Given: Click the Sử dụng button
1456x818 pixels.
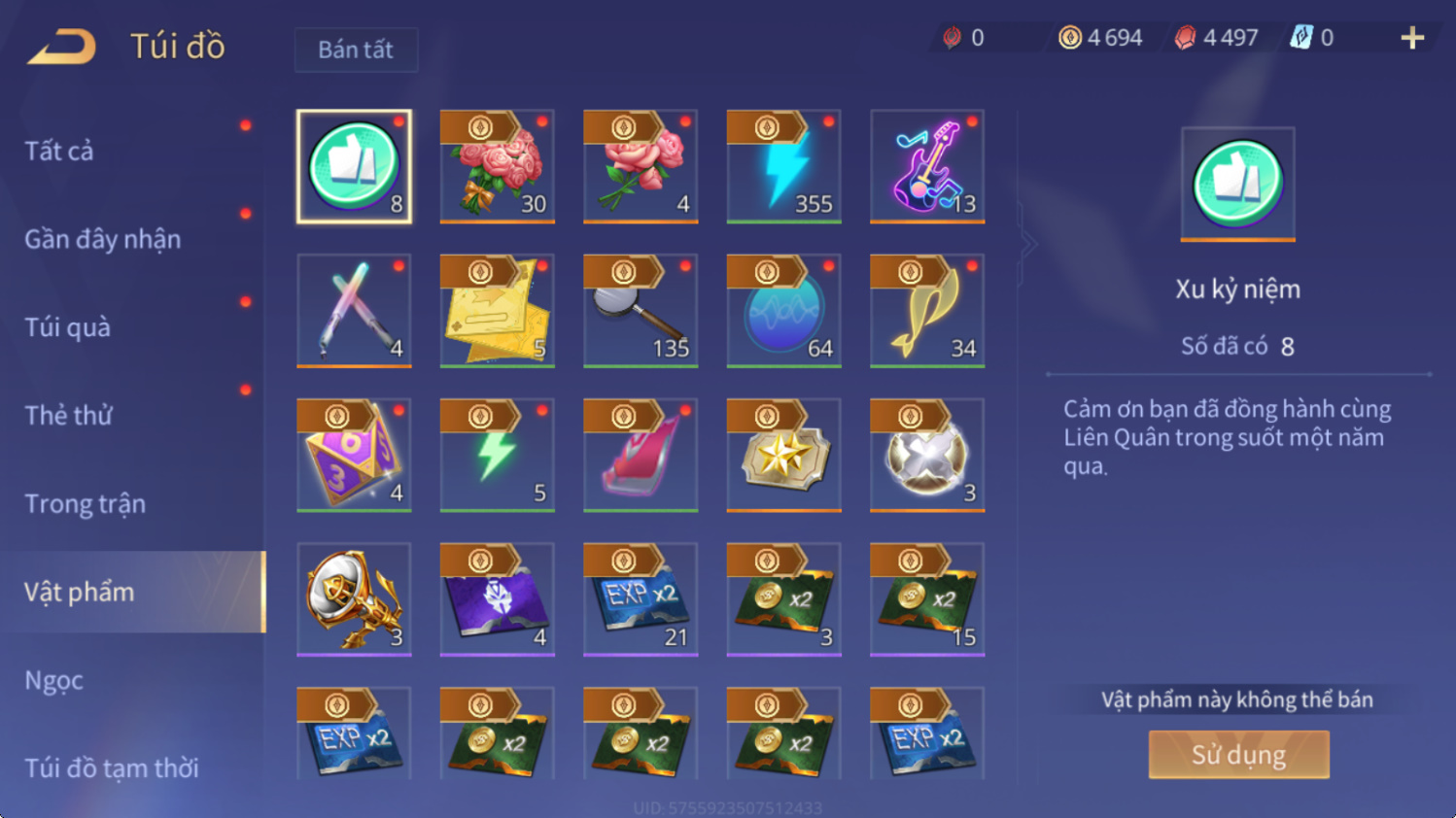Looking at the screenshot, I should (x=1238, y=755).
